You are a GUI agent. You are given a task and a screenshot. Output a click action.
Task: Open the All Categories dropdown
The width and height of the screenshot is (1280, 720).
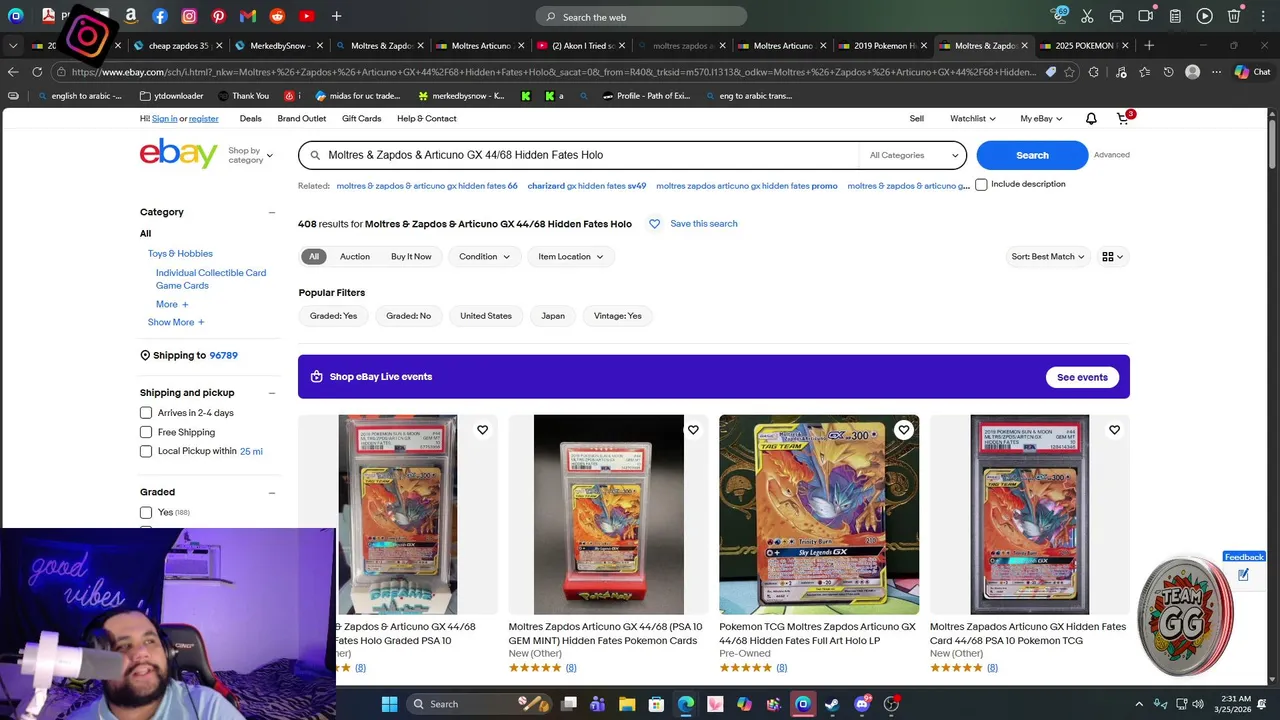913,155
